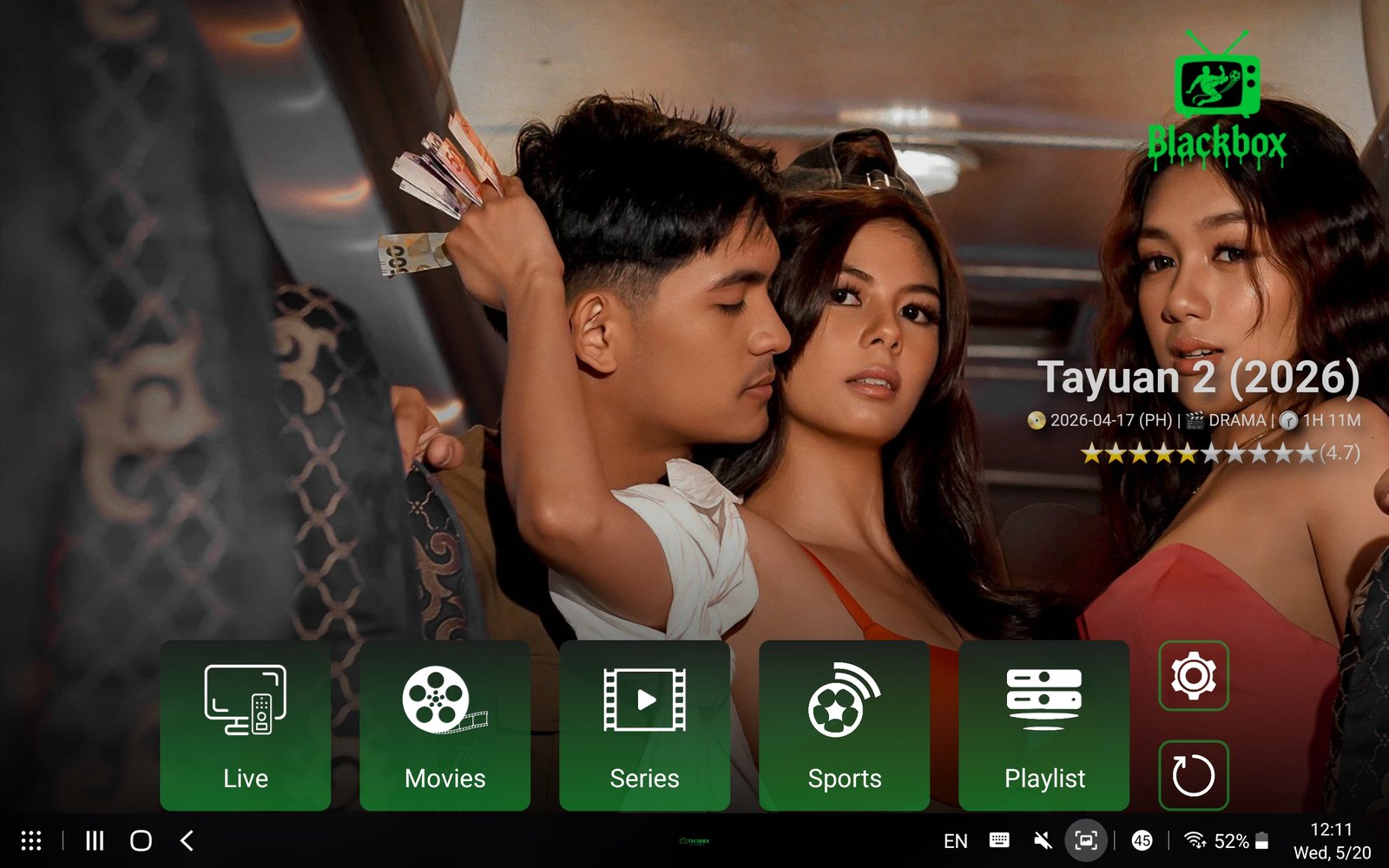Click the muted sound icon
Screen dimensions: 1389x868
click(1043, 840)
